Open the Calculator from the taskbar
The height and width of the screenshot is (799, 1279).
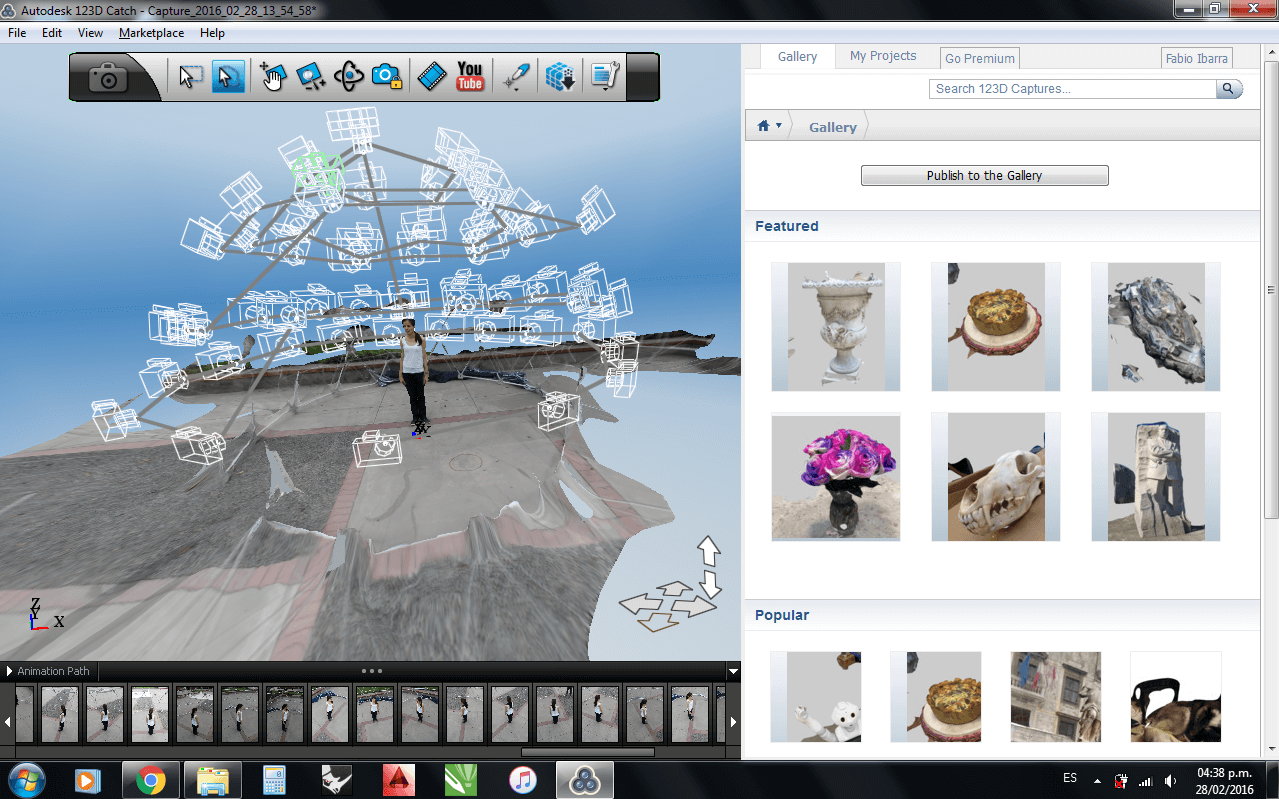coord(272,779)
